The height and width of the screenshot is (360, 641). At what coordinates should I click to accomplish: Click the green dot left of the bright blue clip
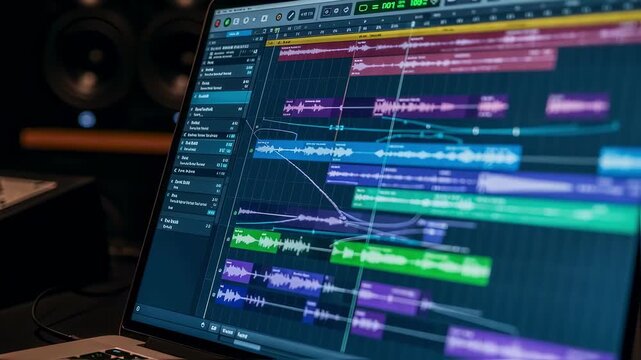point(251,151)
